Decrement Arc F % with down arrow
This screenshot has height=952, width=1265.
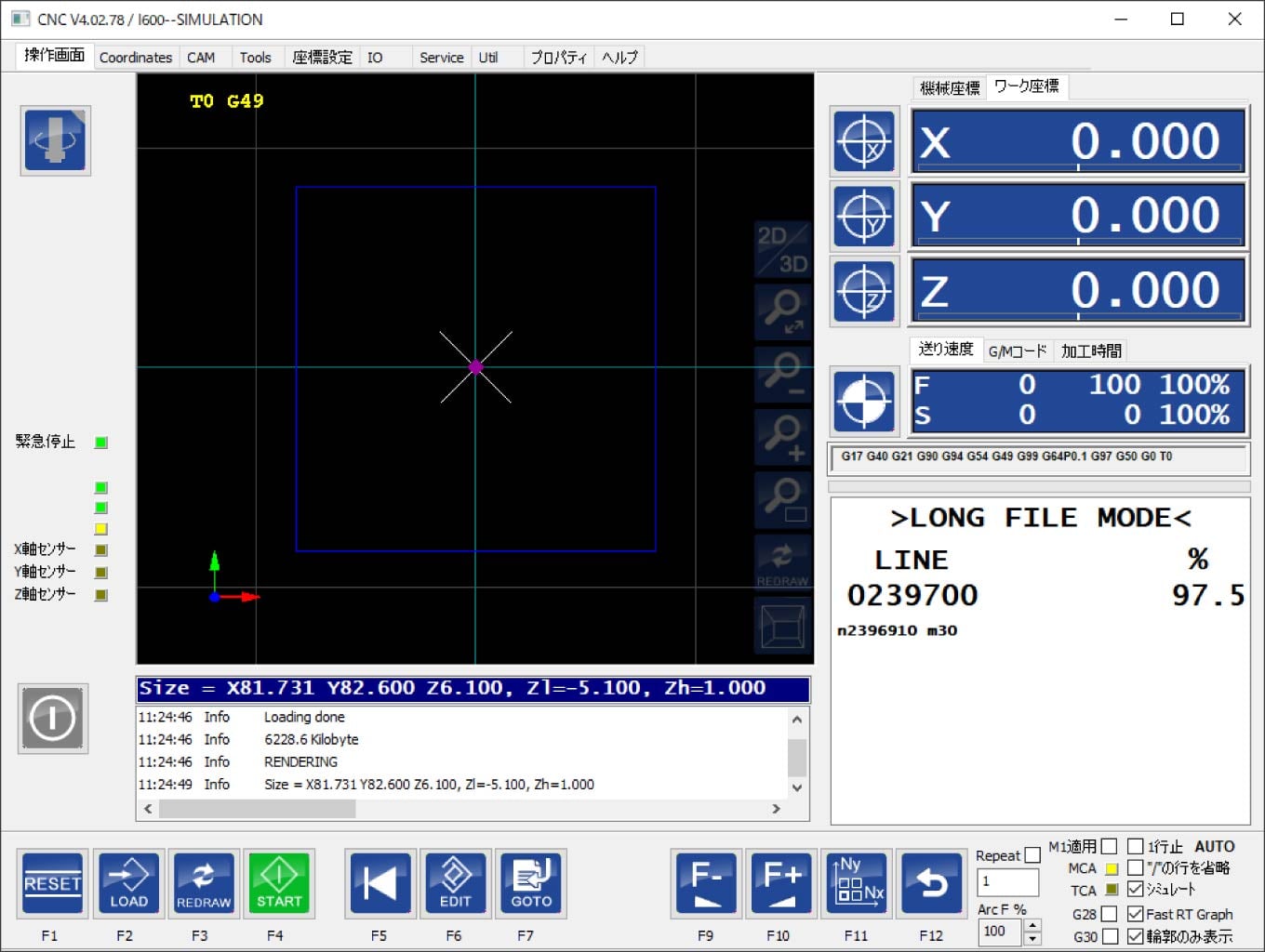coord(1032,938)
